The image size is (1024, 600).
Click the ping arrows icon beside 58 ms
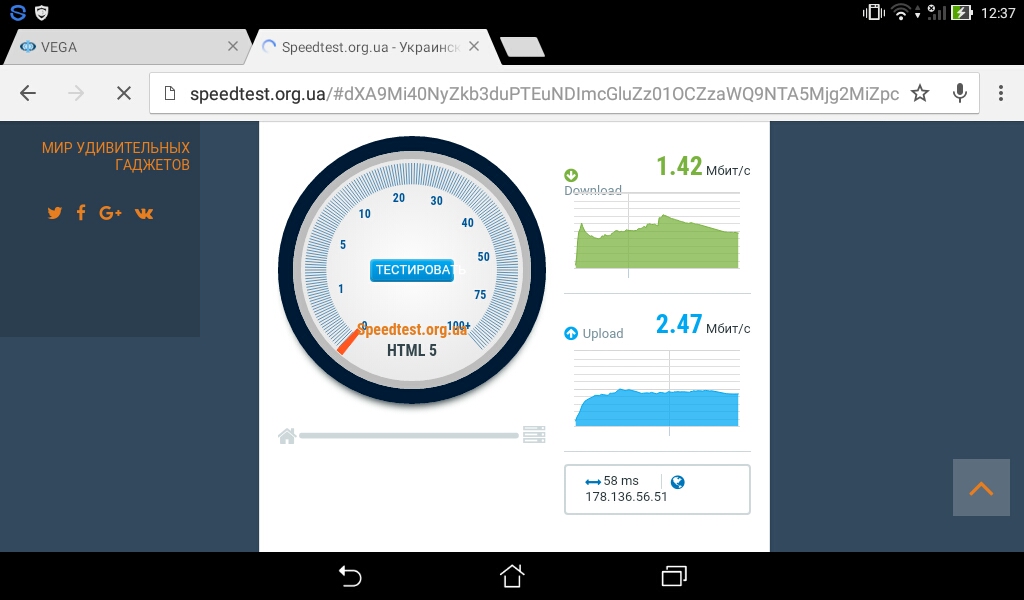593,482
